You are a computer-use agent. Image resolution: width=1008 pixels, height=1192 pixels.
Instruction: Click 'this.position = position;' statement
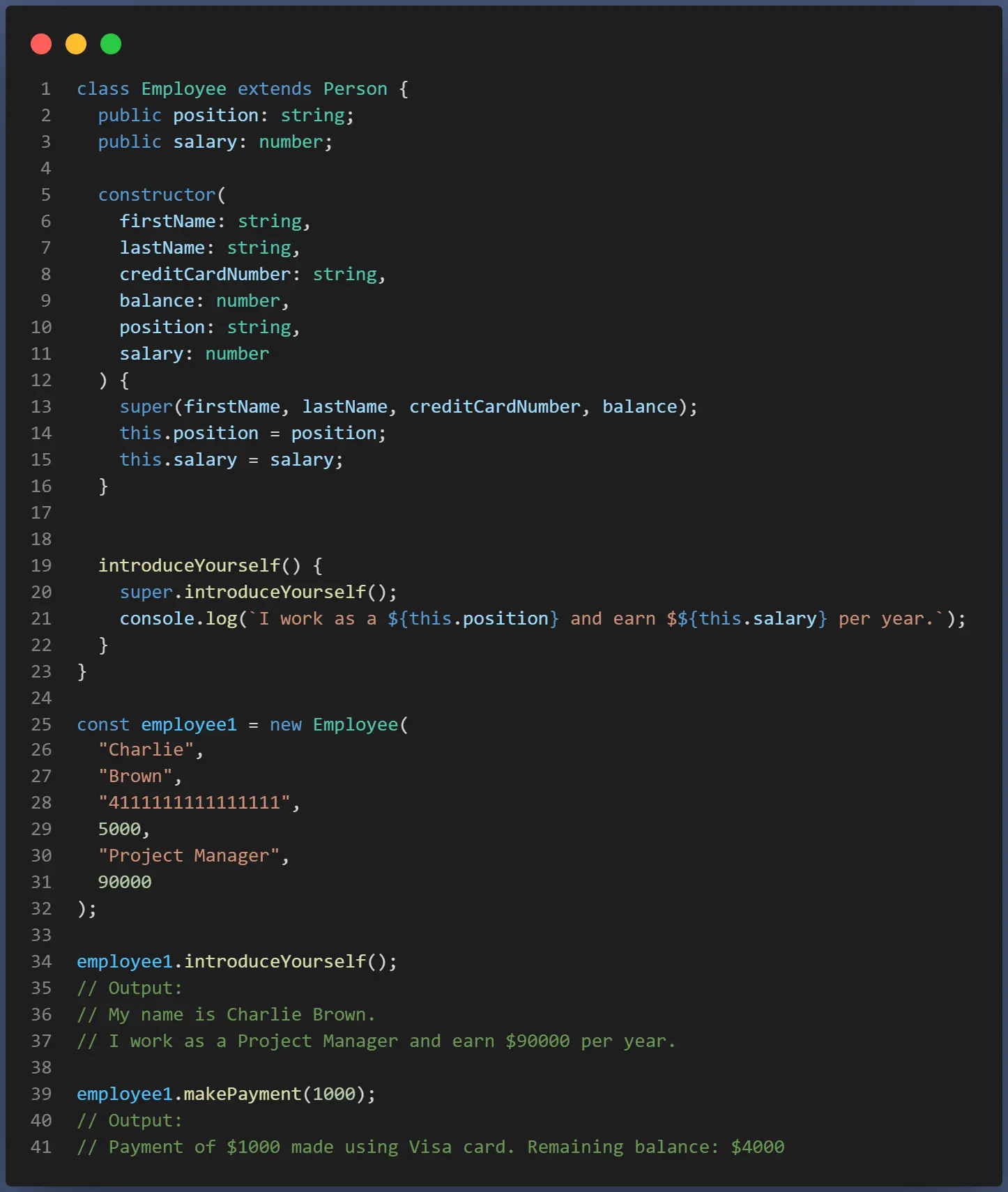(252, 434)
